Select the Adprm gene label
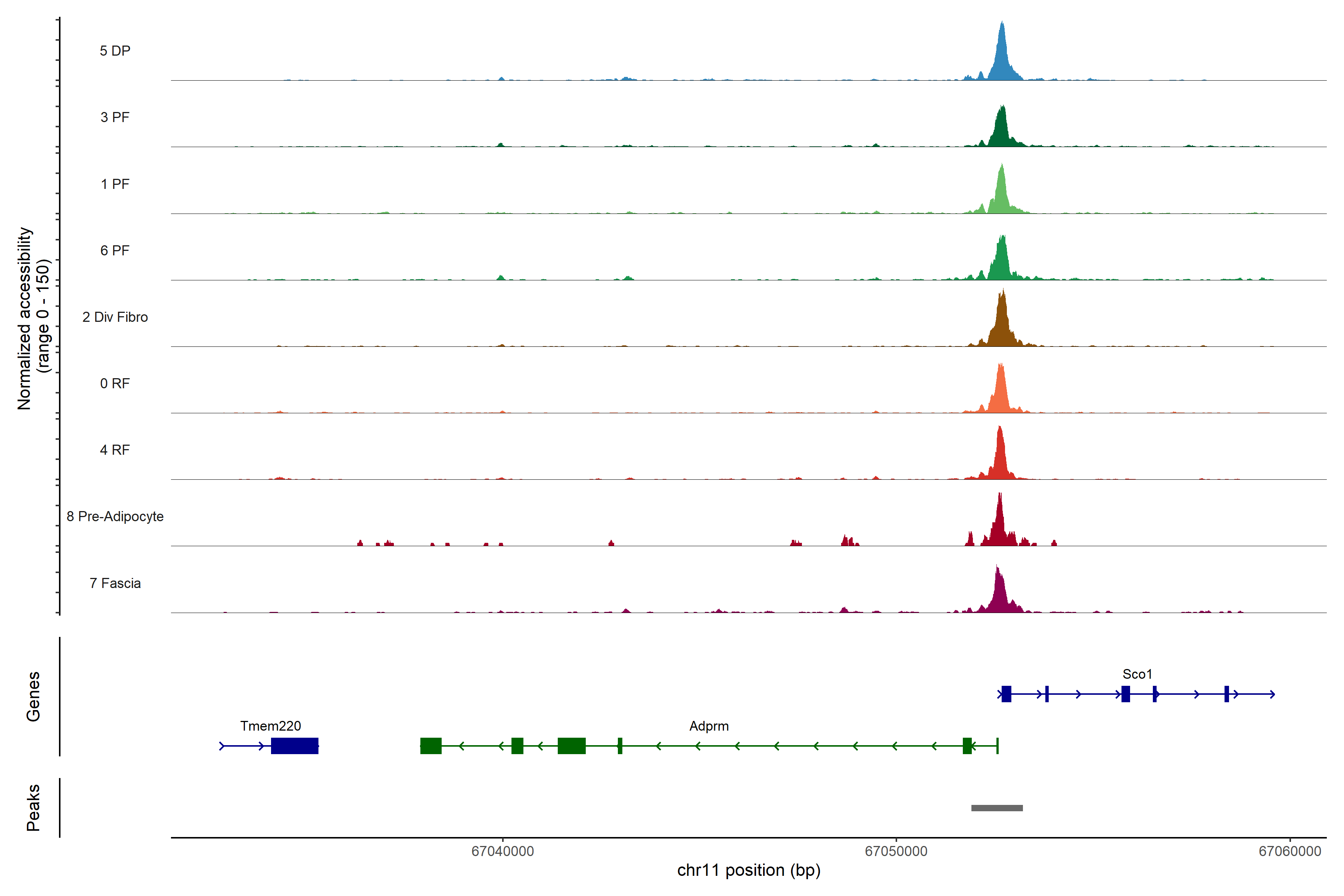 coord(709,726)
